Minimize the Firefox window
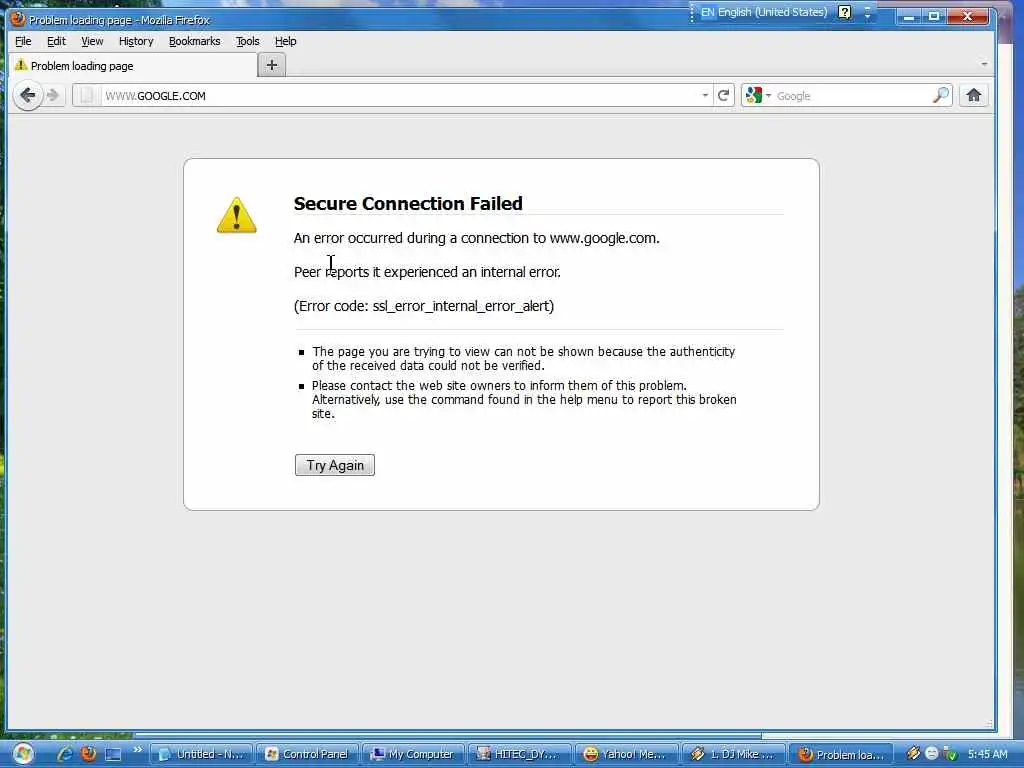The width and height of the screenshot is (1024, 768). pyautogui.click(x=909, y=16)
